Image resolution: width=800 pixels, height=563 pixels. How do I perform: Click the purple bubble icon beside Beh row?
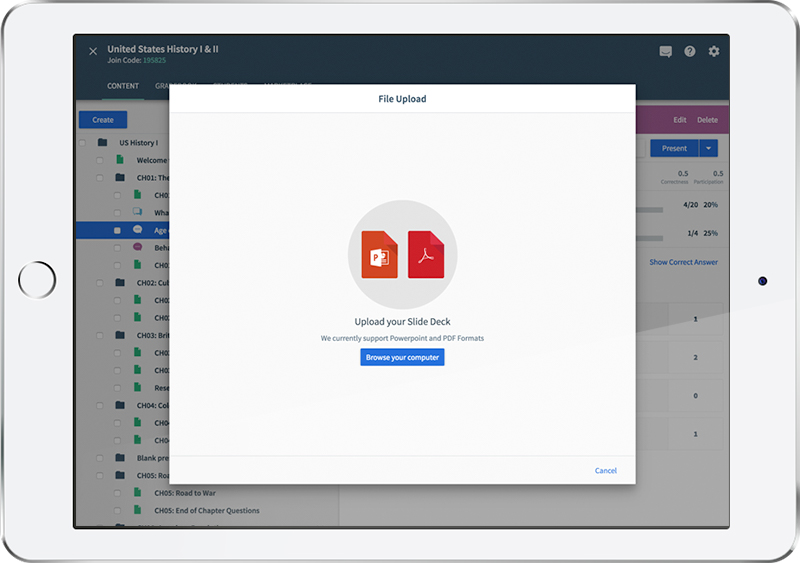tap(137, 247)
